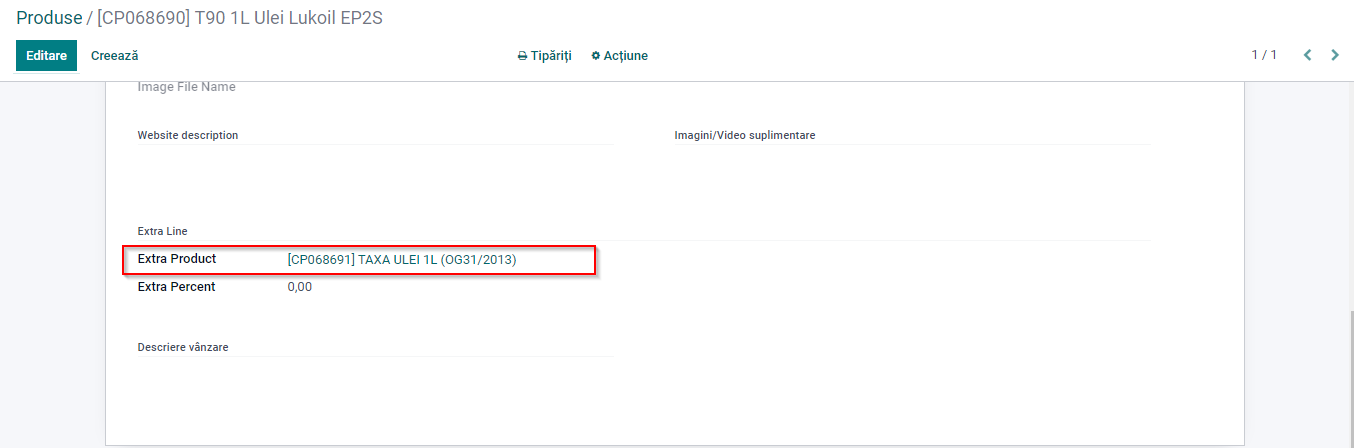Image resolution: width=1354 pixels, height=448 pixels.
Task: Click the T90 1L Ulei Lukoil breadcrumb title
Action: [x=240, y=18]
